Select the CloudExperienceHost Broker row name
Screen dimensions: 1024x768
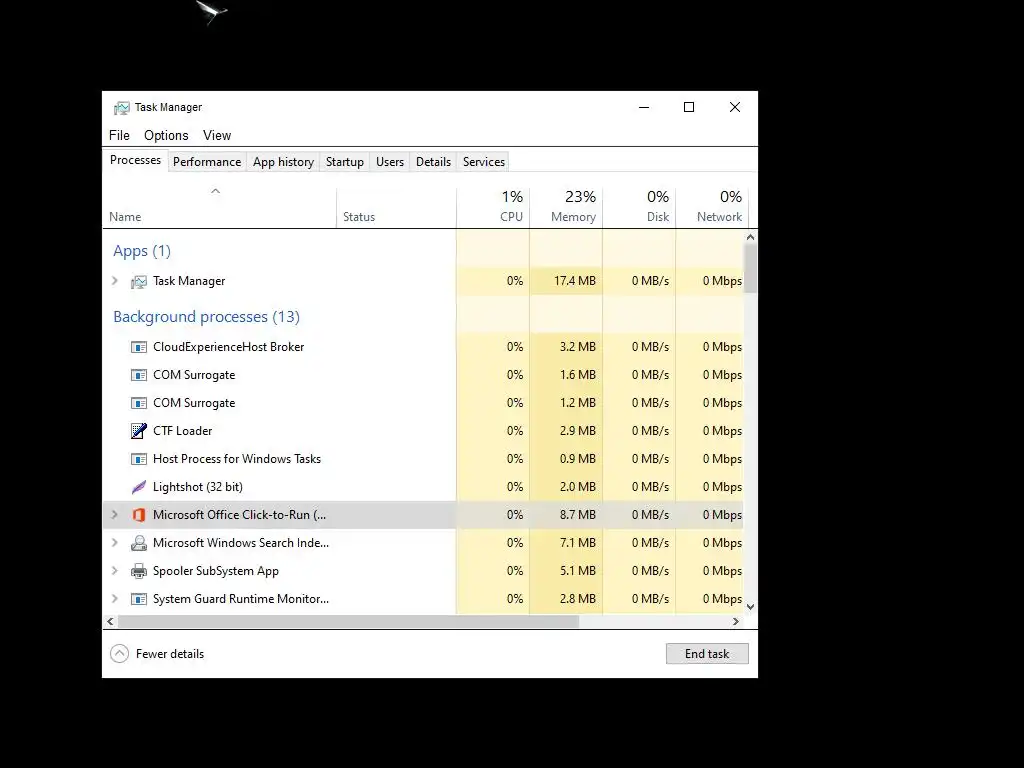point(229,347)
